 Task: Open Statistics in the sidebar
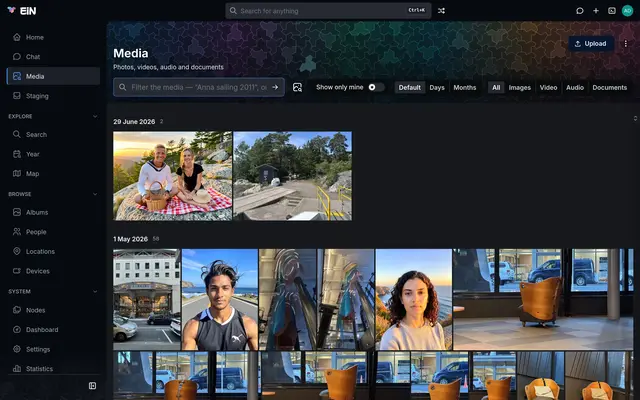pos(53,369)
